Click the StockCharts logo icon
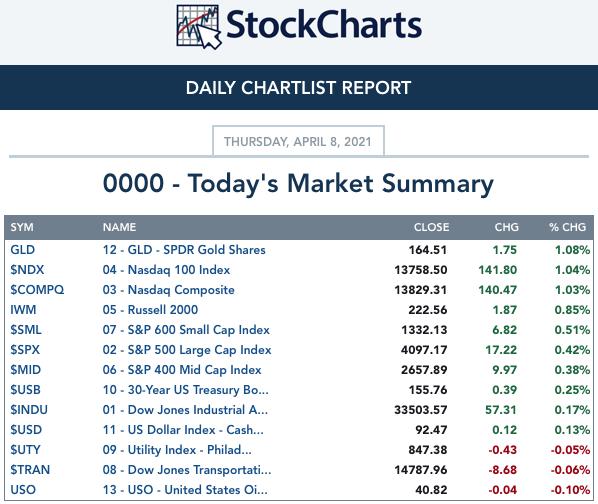598x504 pixels. [x=199, y=27]
